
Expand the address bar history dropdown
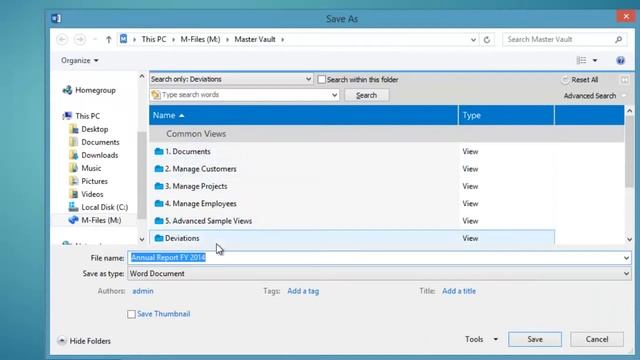click(473, 40)
